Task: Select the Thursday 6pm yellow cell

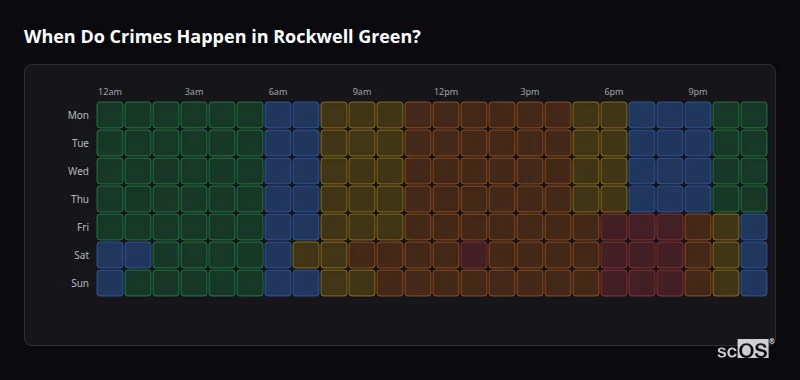Action: 614,199
